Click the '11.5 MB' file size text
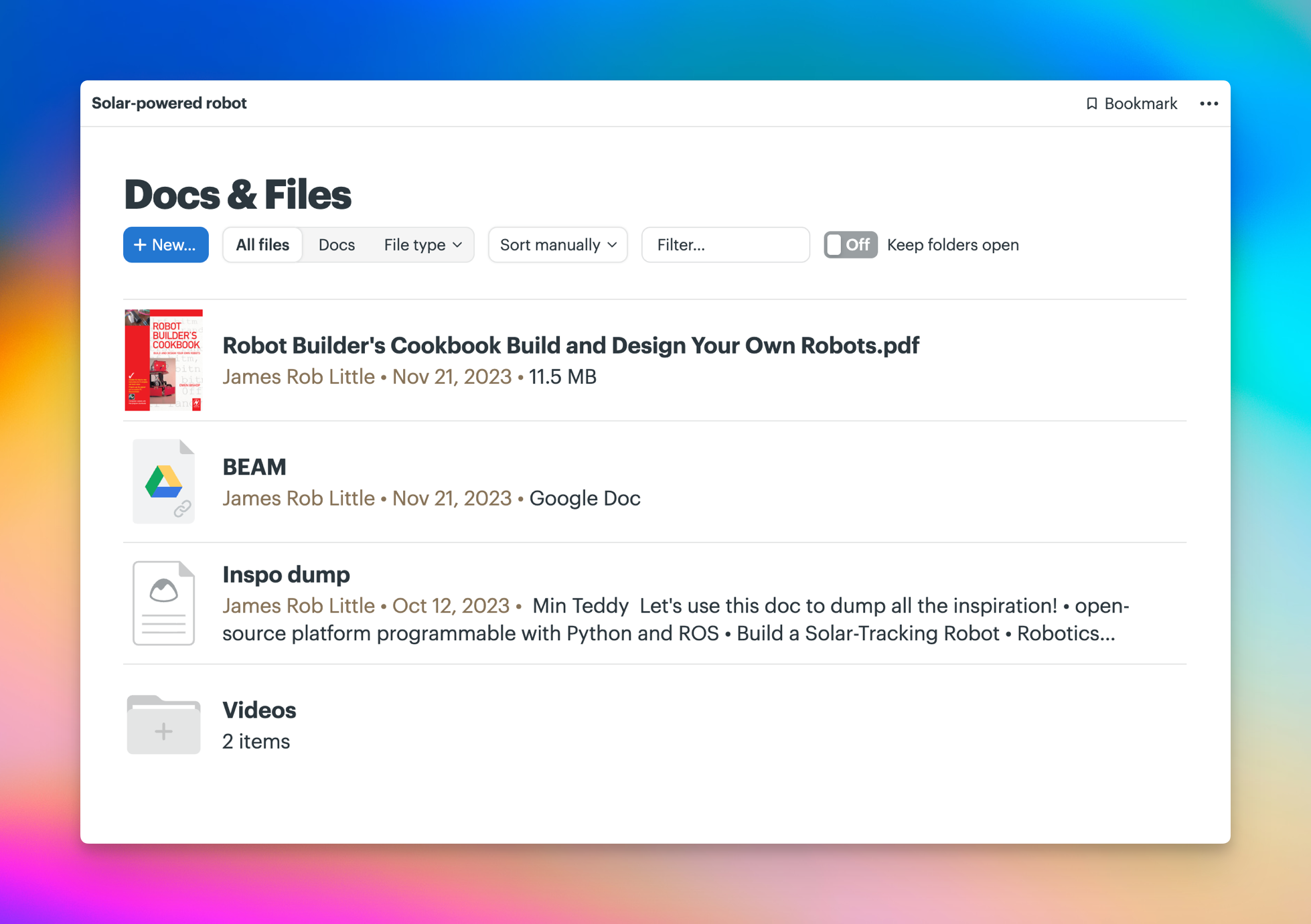The image size is (1311, 924). tap(562, 377)
